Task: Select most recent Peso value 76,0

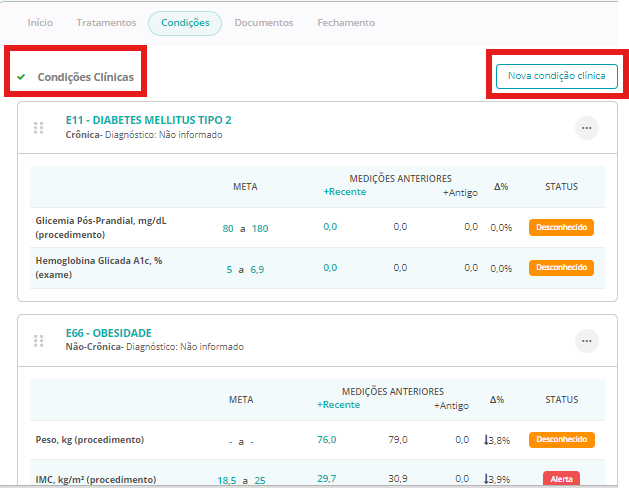Action: (326, 439)
